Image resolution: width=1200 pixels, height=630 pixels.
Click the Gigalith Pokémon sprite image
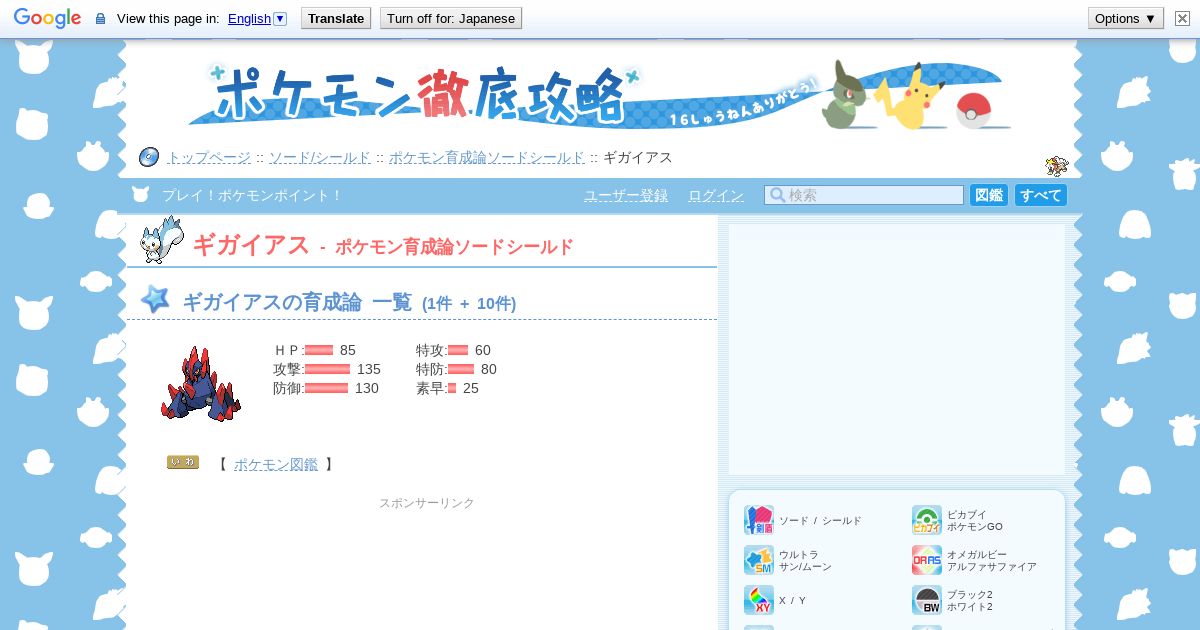(x=201, y=383)
